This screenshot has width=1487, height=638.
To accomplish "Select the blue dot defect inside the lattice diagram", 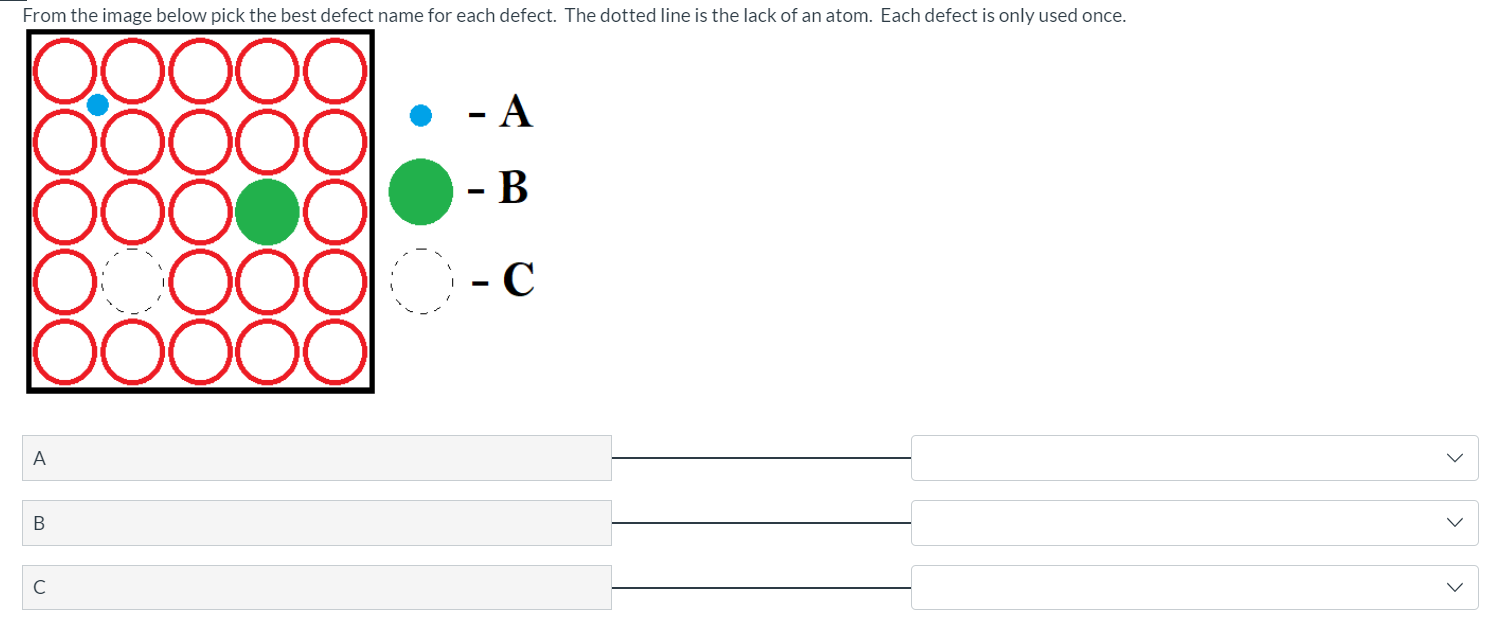I will pos(97,104).
